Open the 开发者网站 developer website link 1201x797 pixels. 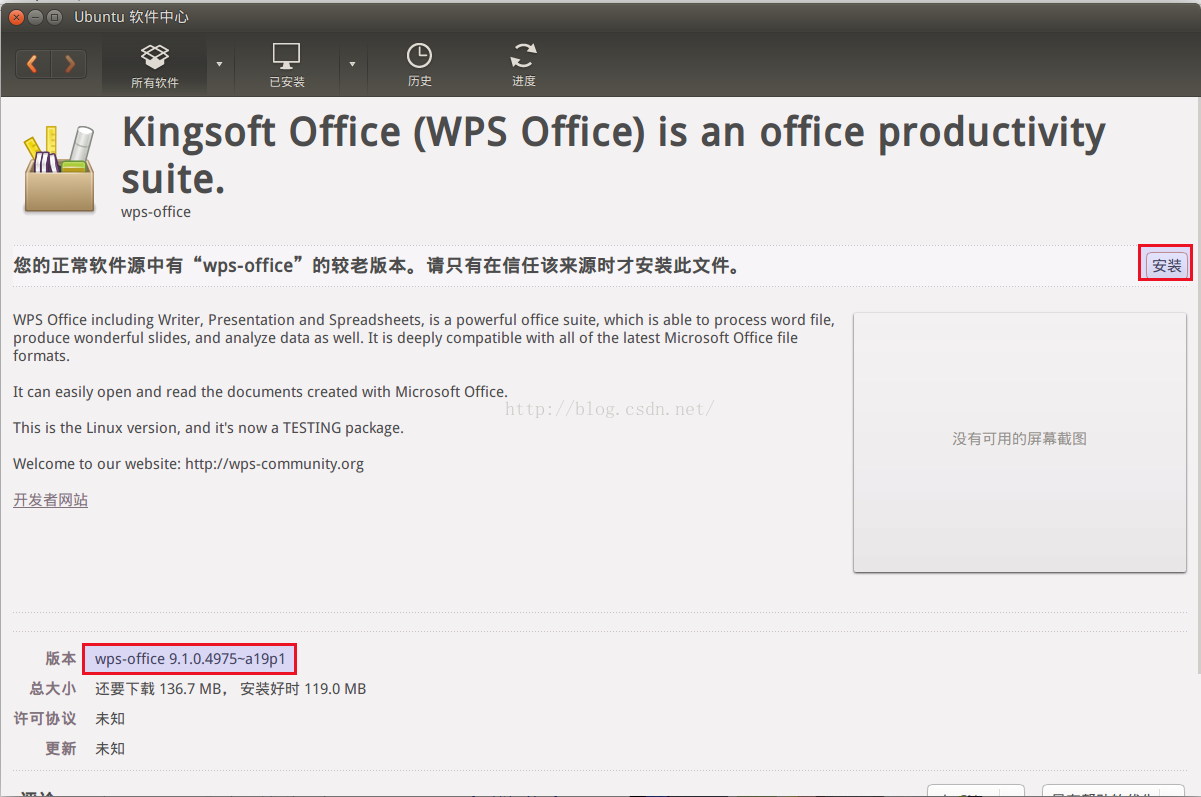pyautogui.click(x=50, y=500)
